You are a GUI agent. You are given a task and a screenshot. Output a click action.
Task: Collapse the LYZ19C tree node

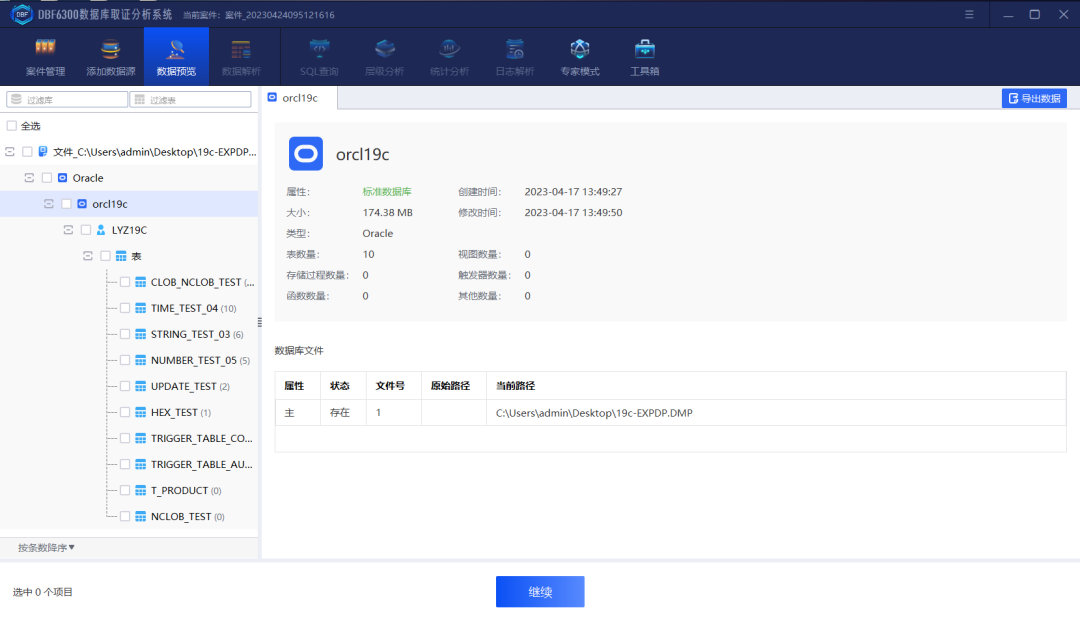pos(68,230)
